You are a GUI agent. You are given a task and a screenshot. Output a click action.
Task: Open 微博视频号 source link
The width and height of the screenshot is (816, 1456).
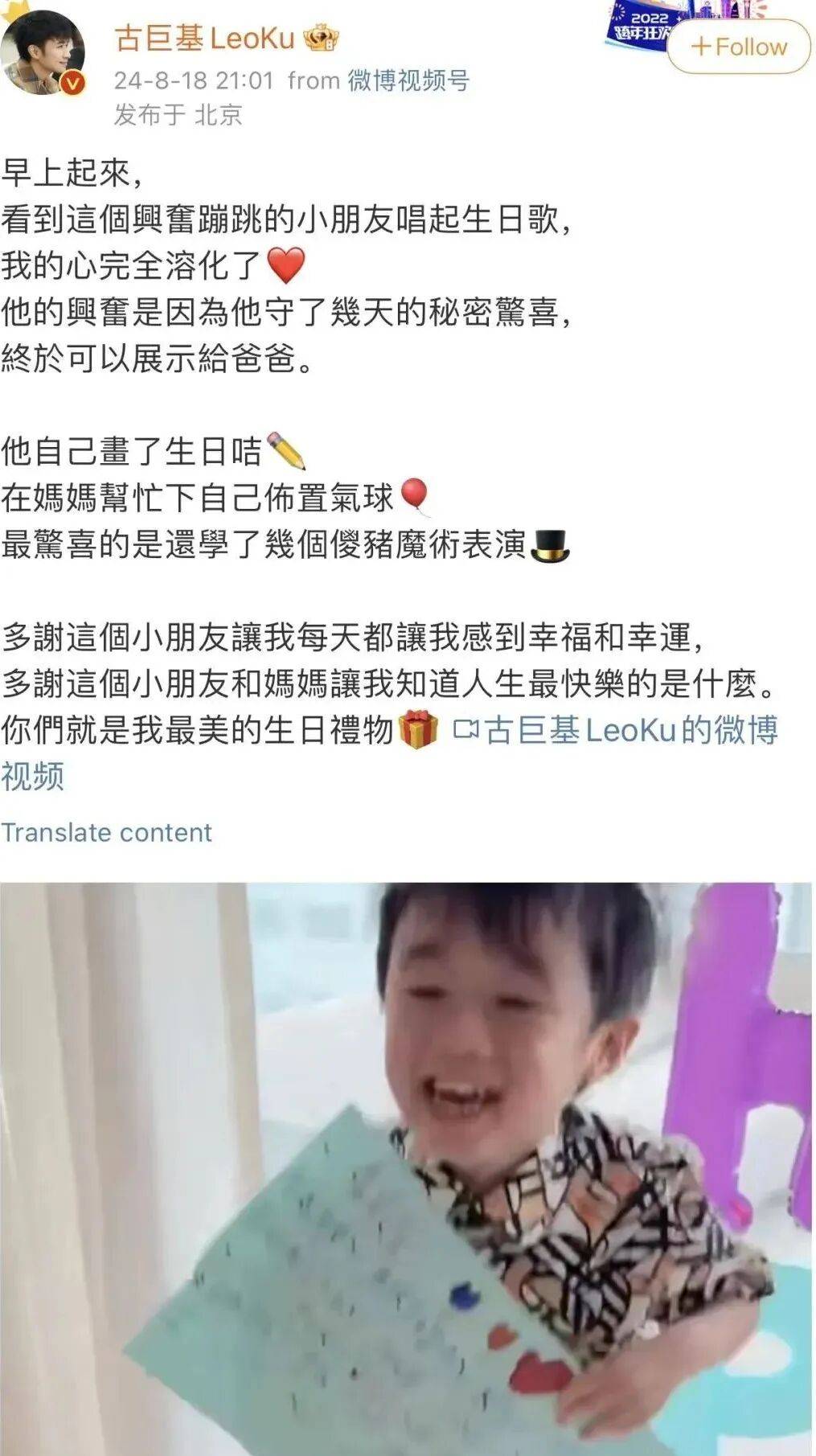tap(408, 80)
